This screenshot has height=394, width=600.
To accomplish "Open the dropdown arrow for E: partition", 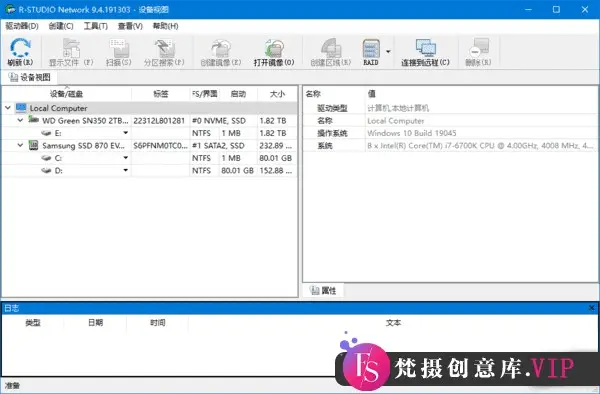I will 126,133.
